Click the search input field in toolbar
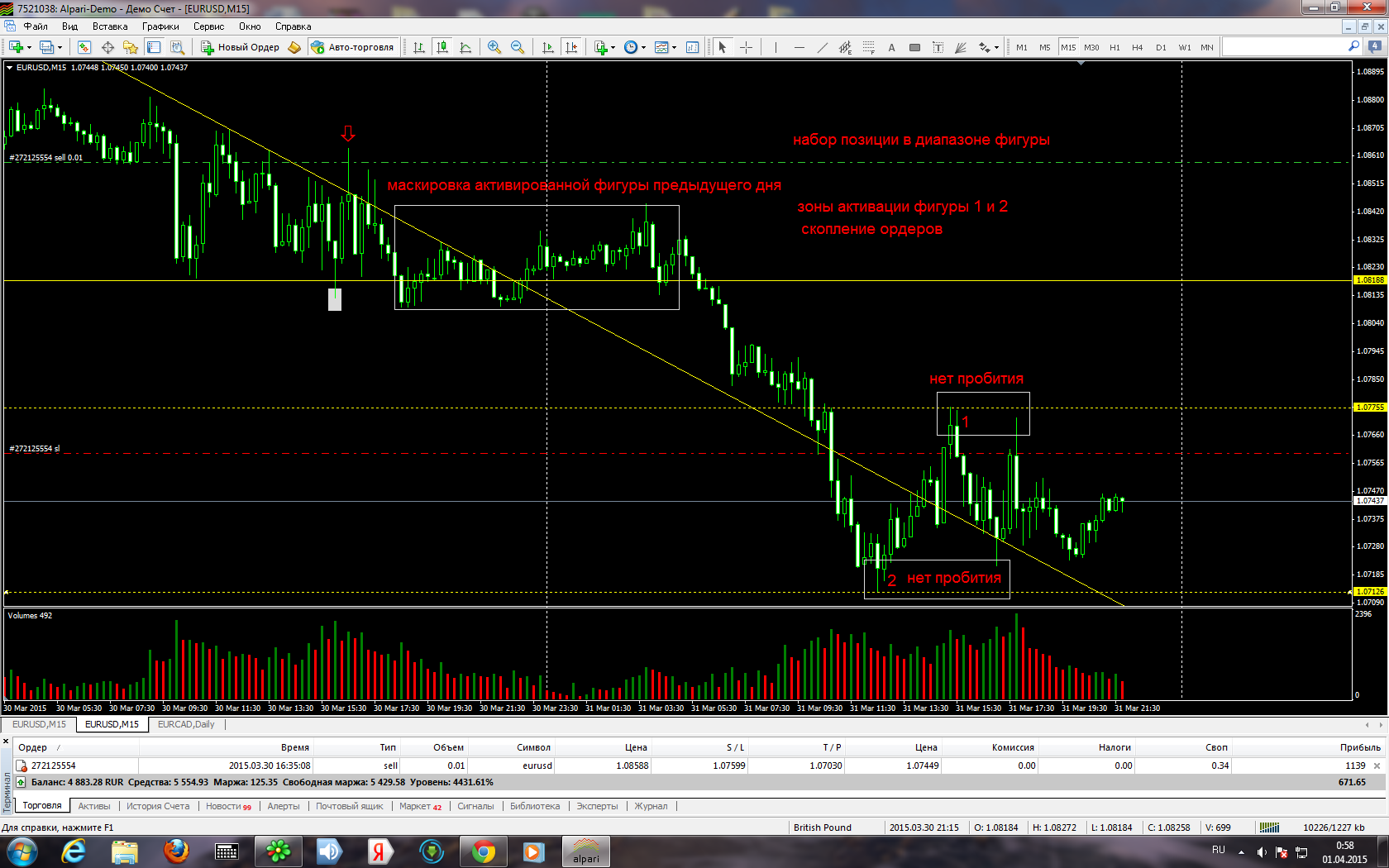The width and height of the screenshot is (1389, 868). 1284,47
